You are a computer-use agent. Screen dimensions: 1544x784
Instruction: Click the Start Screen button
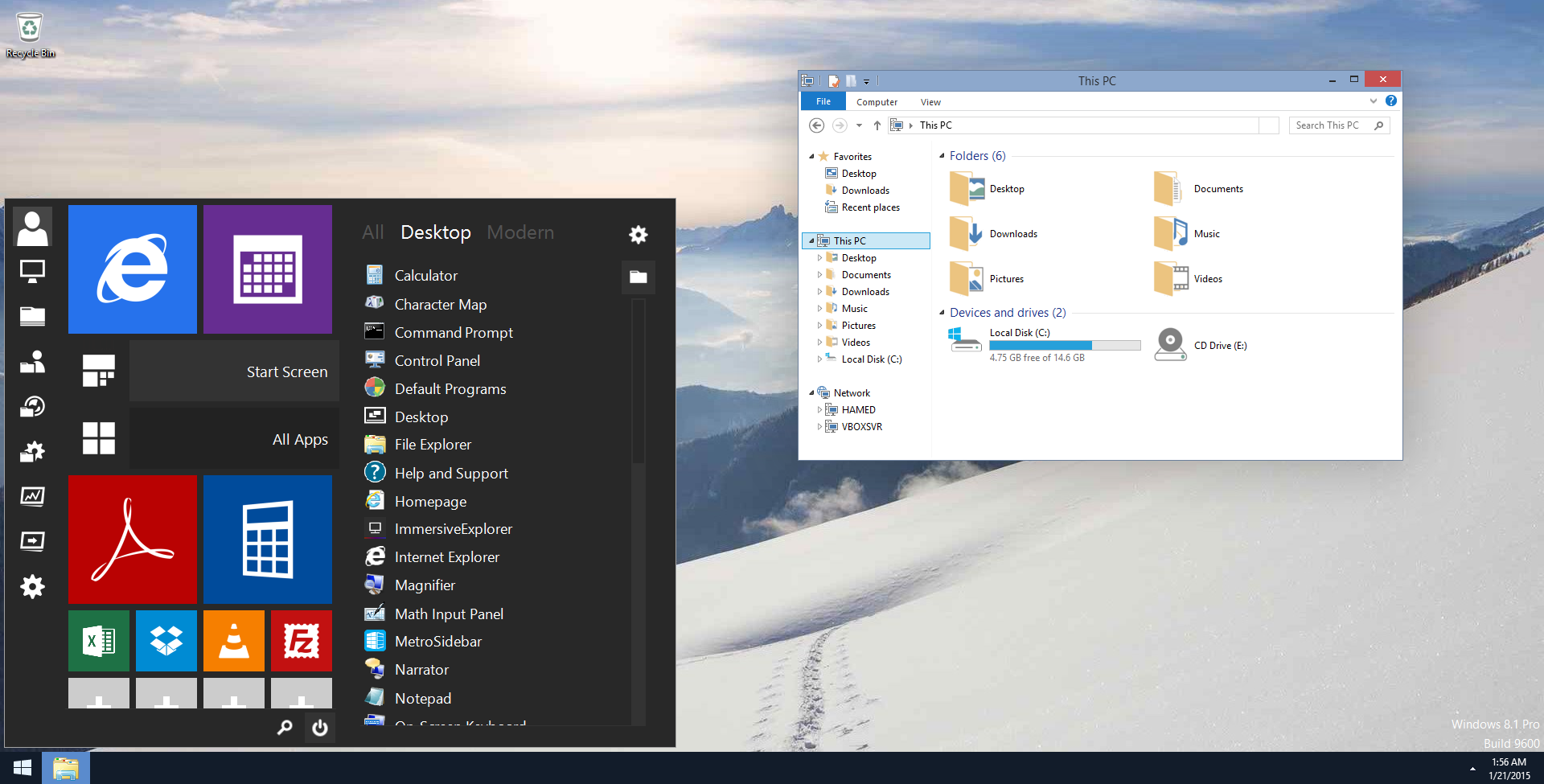[234, 371]
